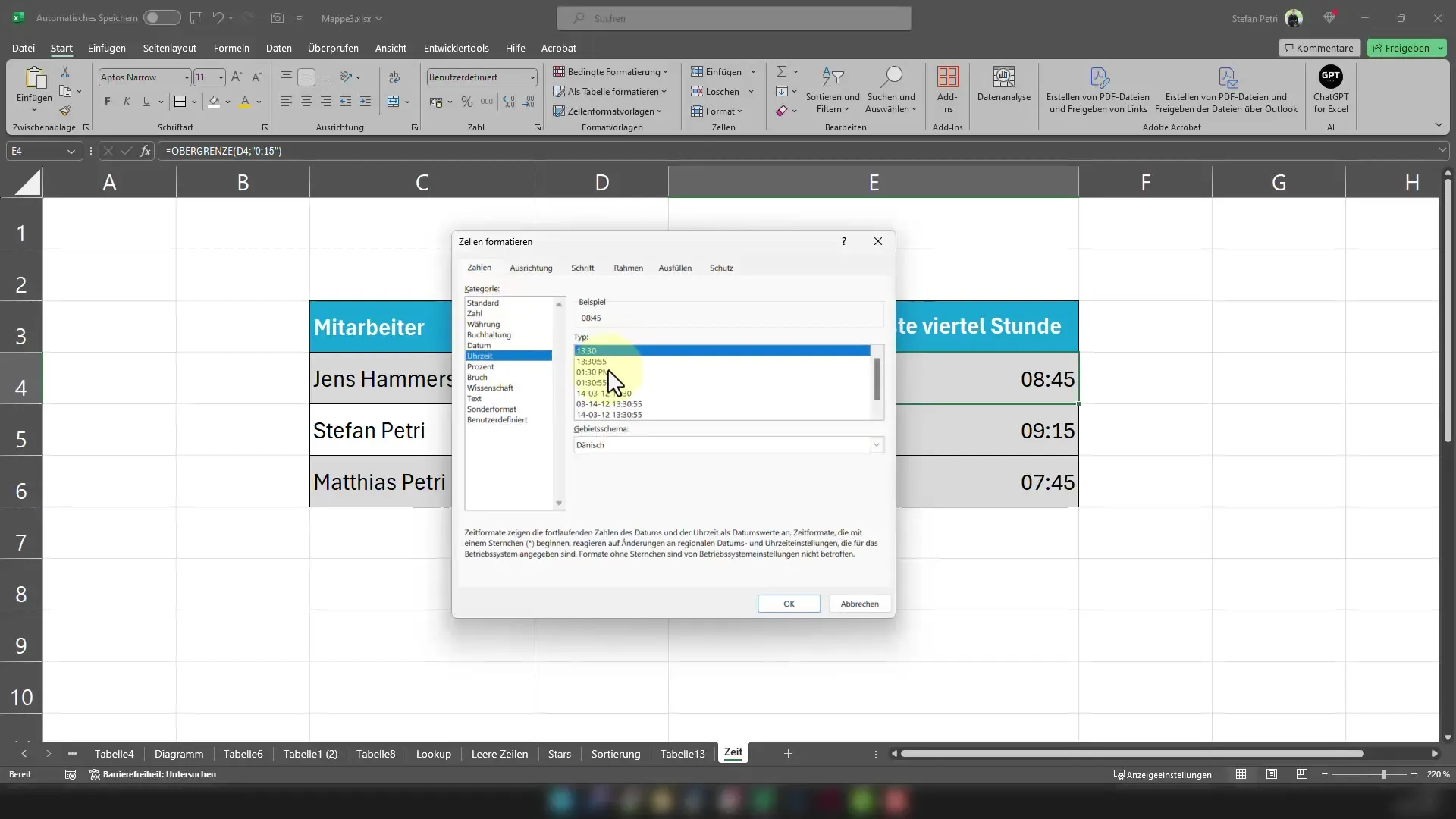Open Bedingte Formatierung dropdown
1456x819 pixels.
tap(610, 72)
